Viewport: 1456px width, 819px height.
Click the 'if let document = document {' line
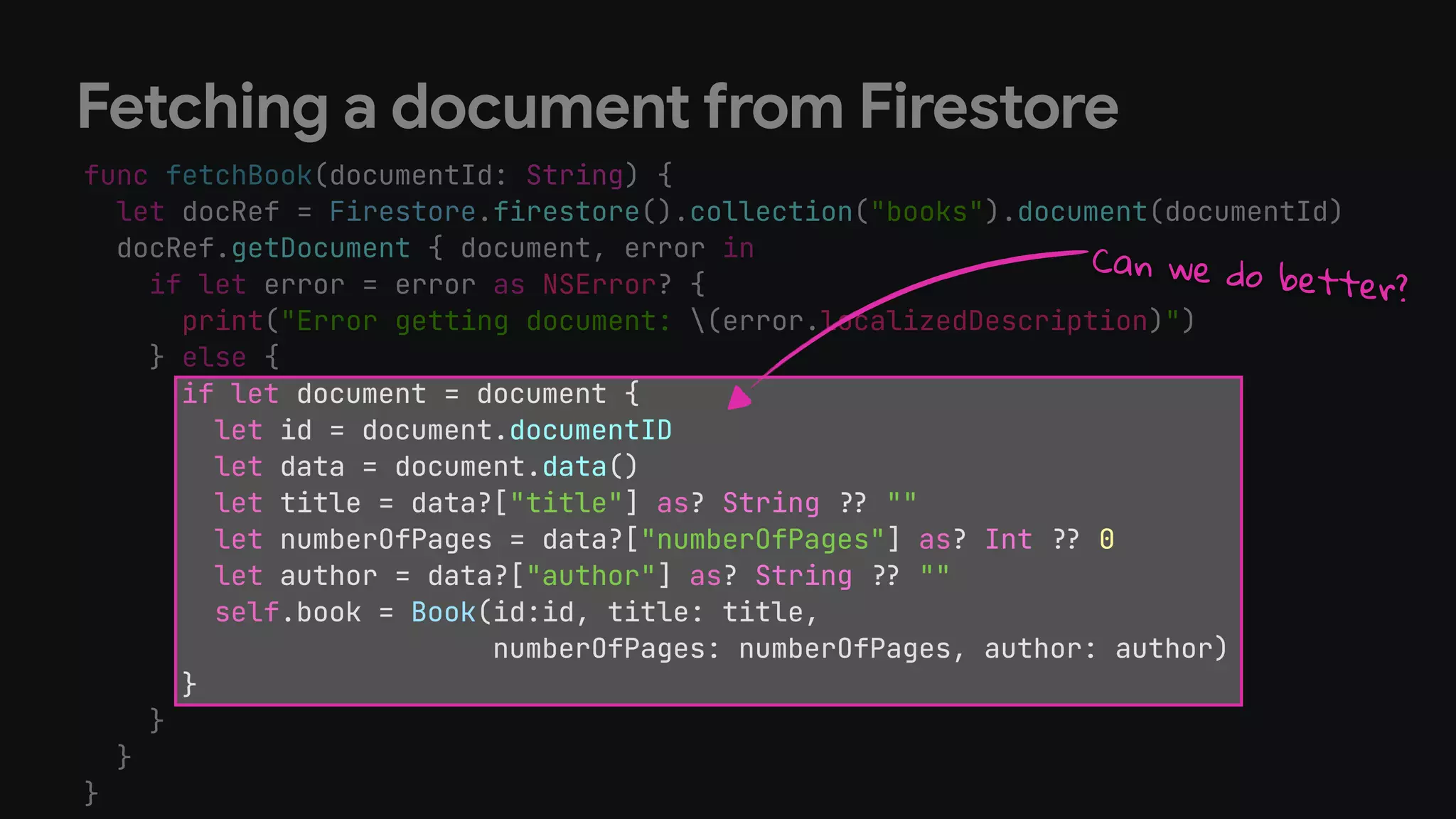(x=411, y=394)
